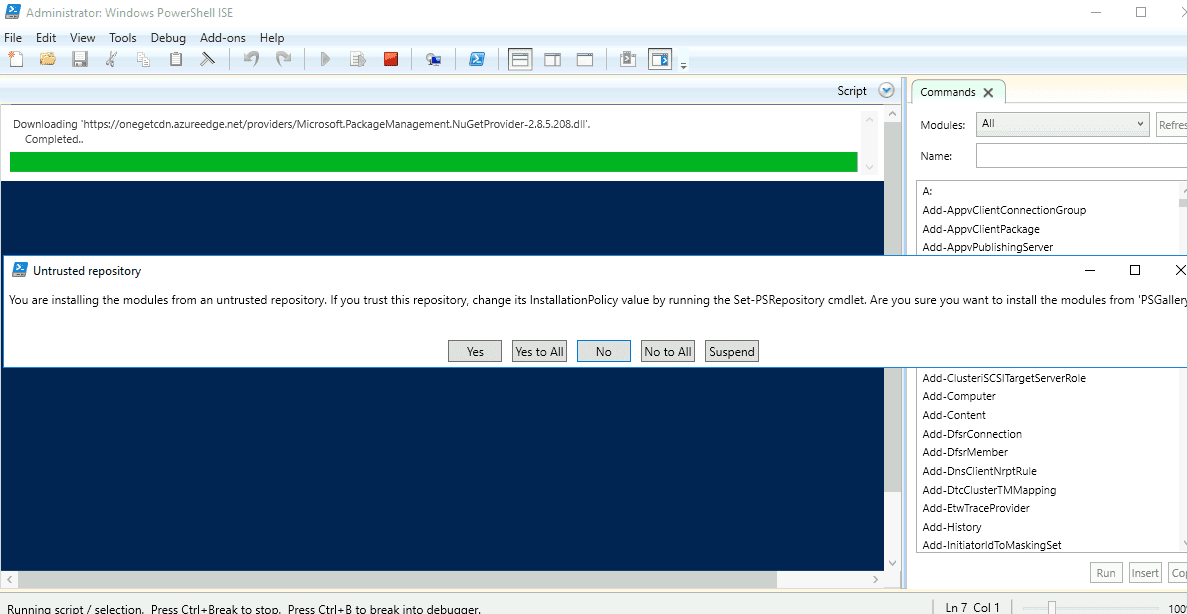The width and height of the screenshot is (1188, 614).
Task: Open the Help menu
Action: tap(272, 38)
